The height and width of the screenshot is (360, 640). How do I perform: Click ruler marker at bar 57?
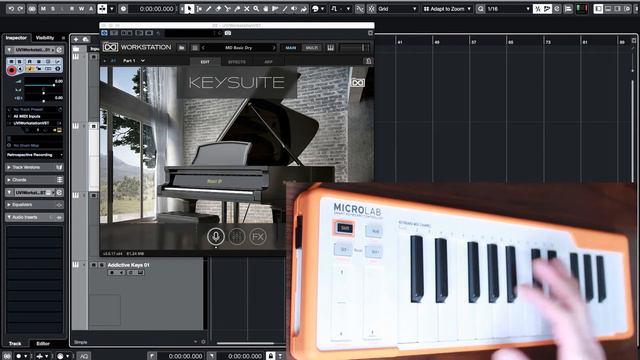click(x=473, y=42)
